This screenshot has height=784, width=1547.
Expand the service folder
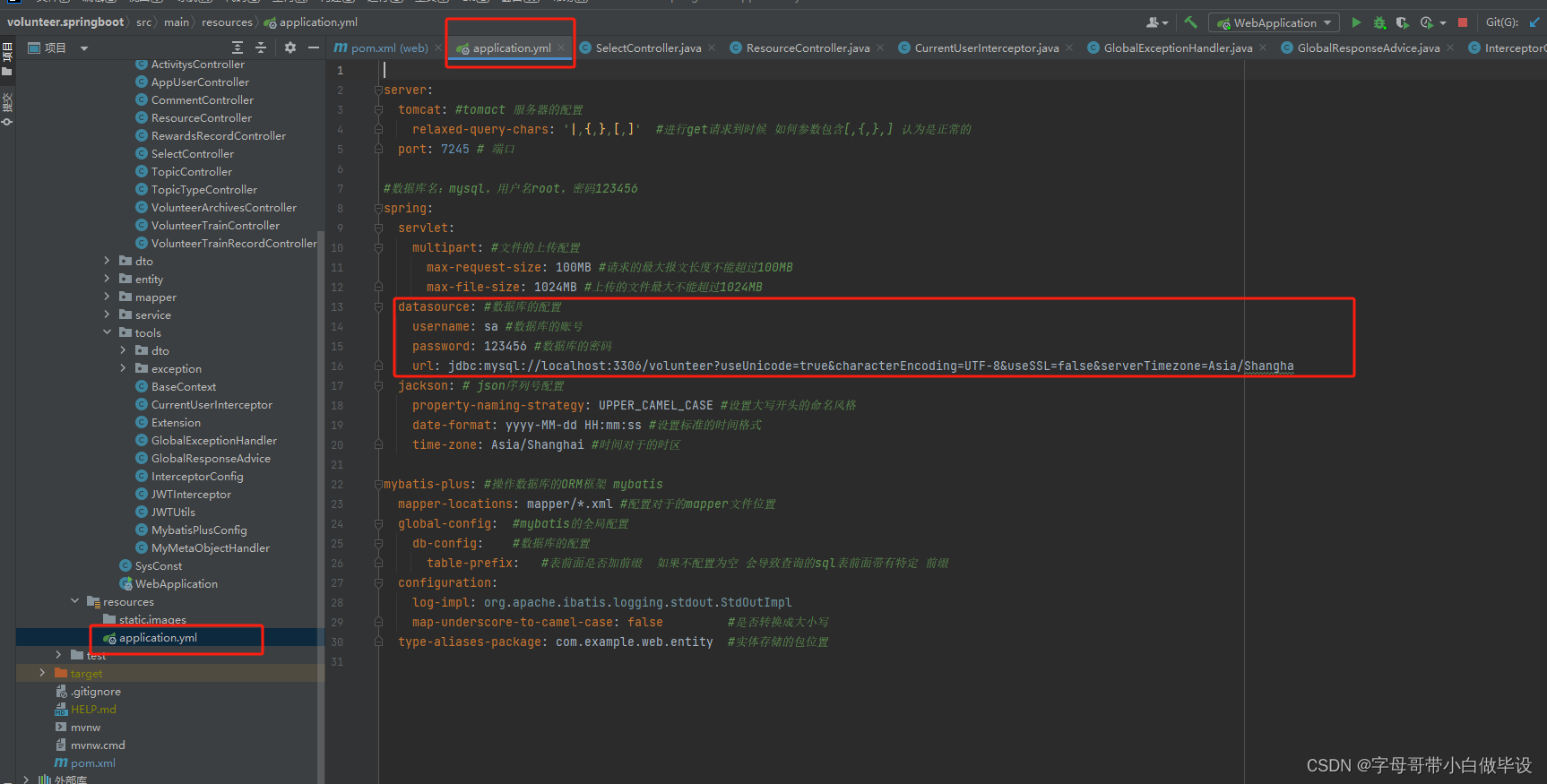coord(108,314)
